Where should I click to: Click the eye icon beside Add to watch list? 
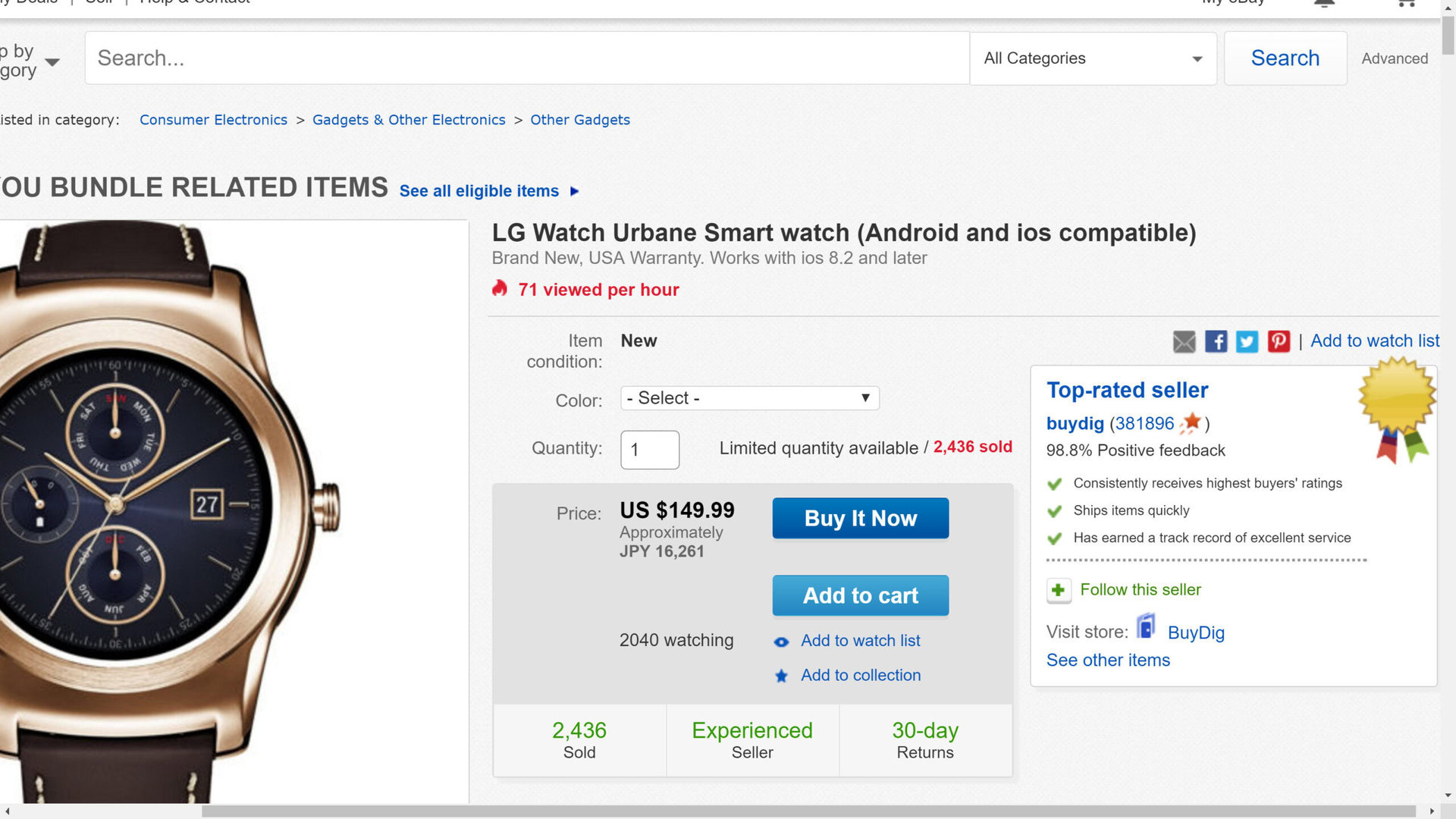pyautogui.click(x=781, y=642)
